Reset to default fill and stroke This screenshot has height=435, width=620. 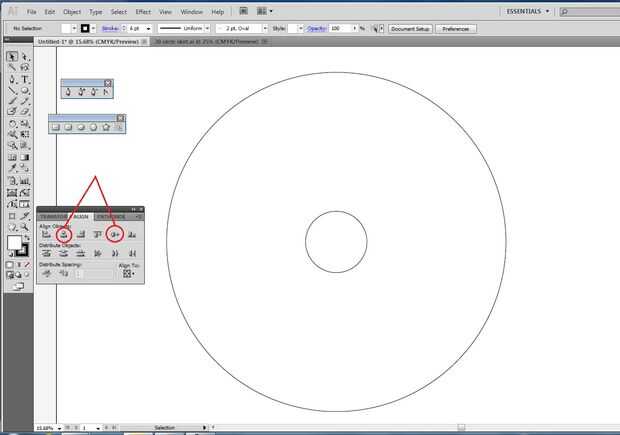click(11, 254)
